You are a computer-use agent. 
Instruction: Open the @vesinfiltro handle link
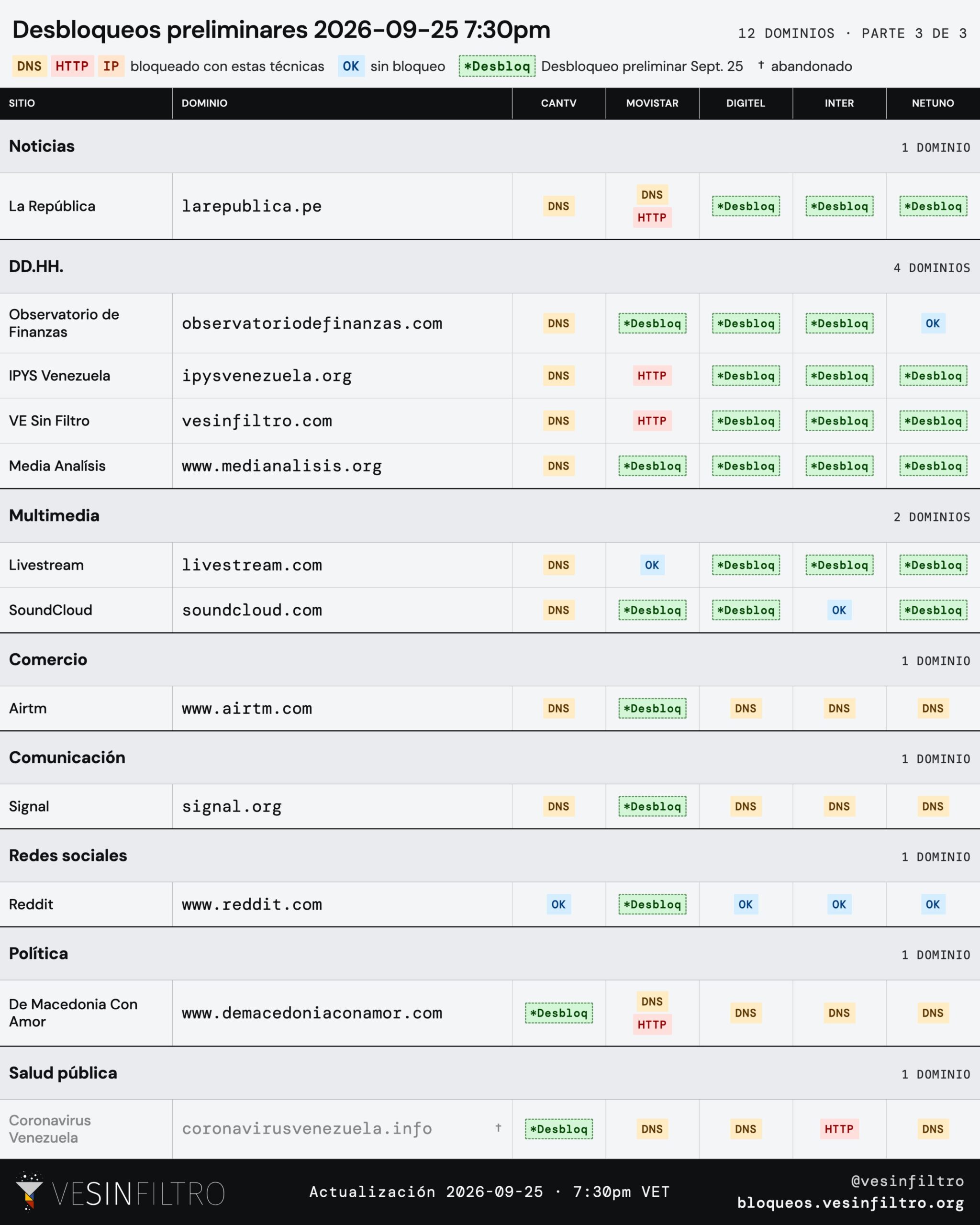(x=907, y=1180)
